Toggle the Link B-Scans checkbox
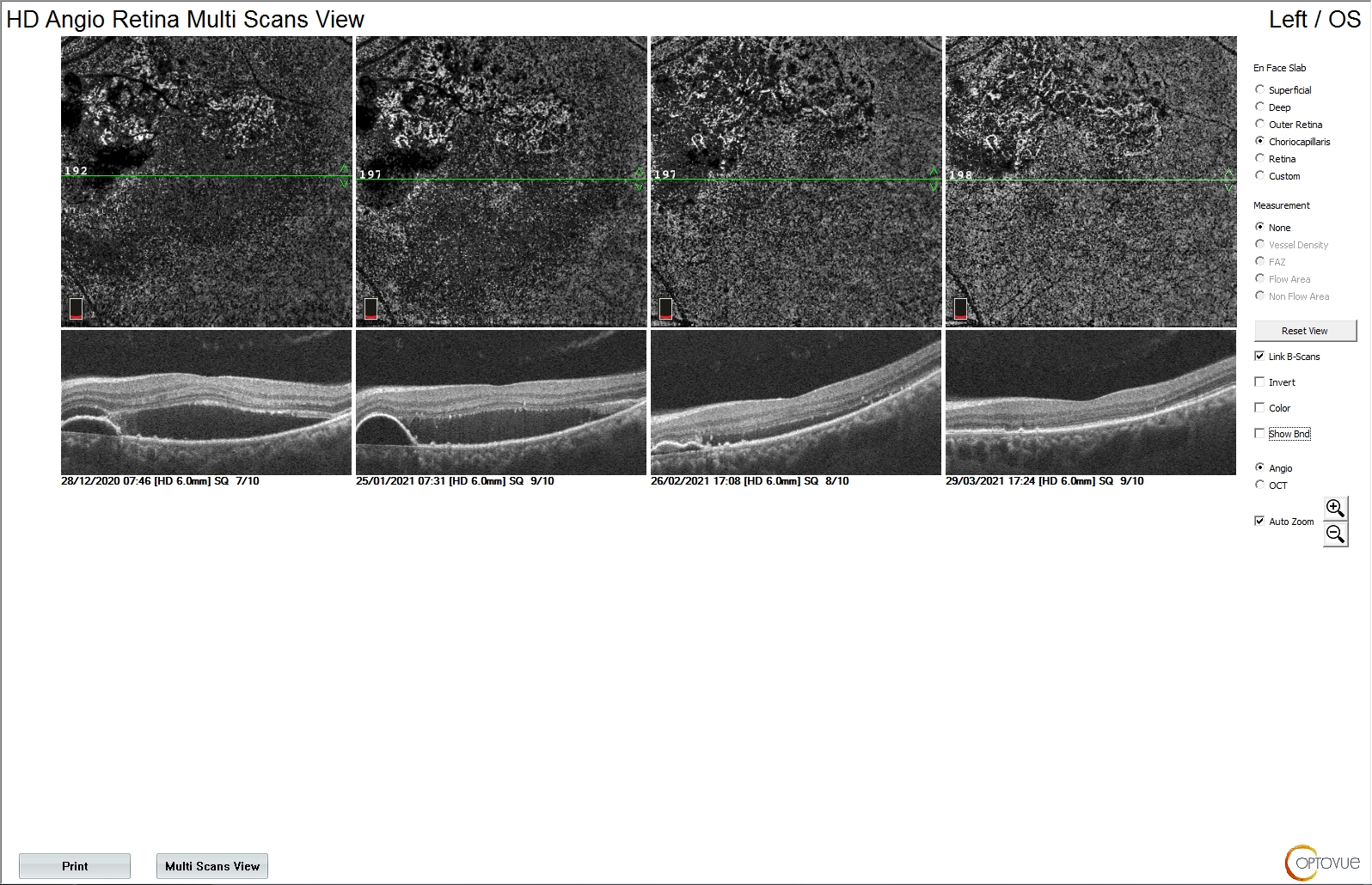 (1260, 356)
